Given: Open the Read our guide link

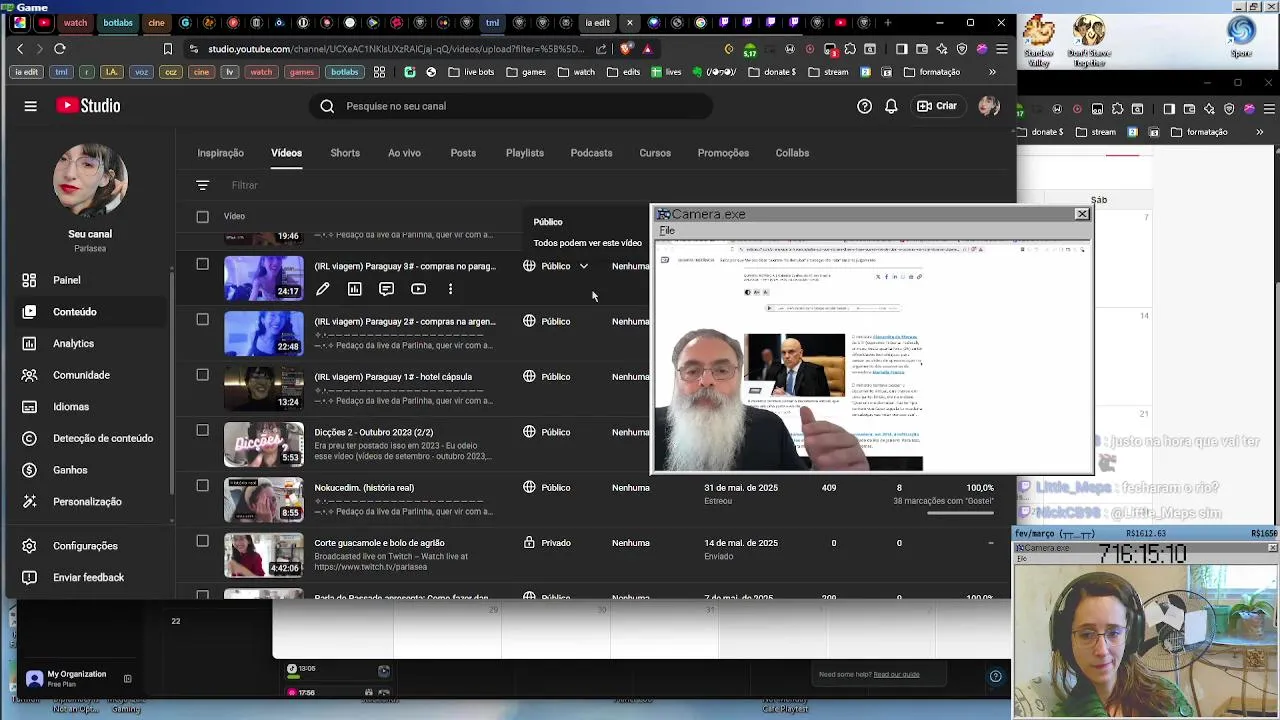Looking at the screenshot, I should (x=896, y=675).
